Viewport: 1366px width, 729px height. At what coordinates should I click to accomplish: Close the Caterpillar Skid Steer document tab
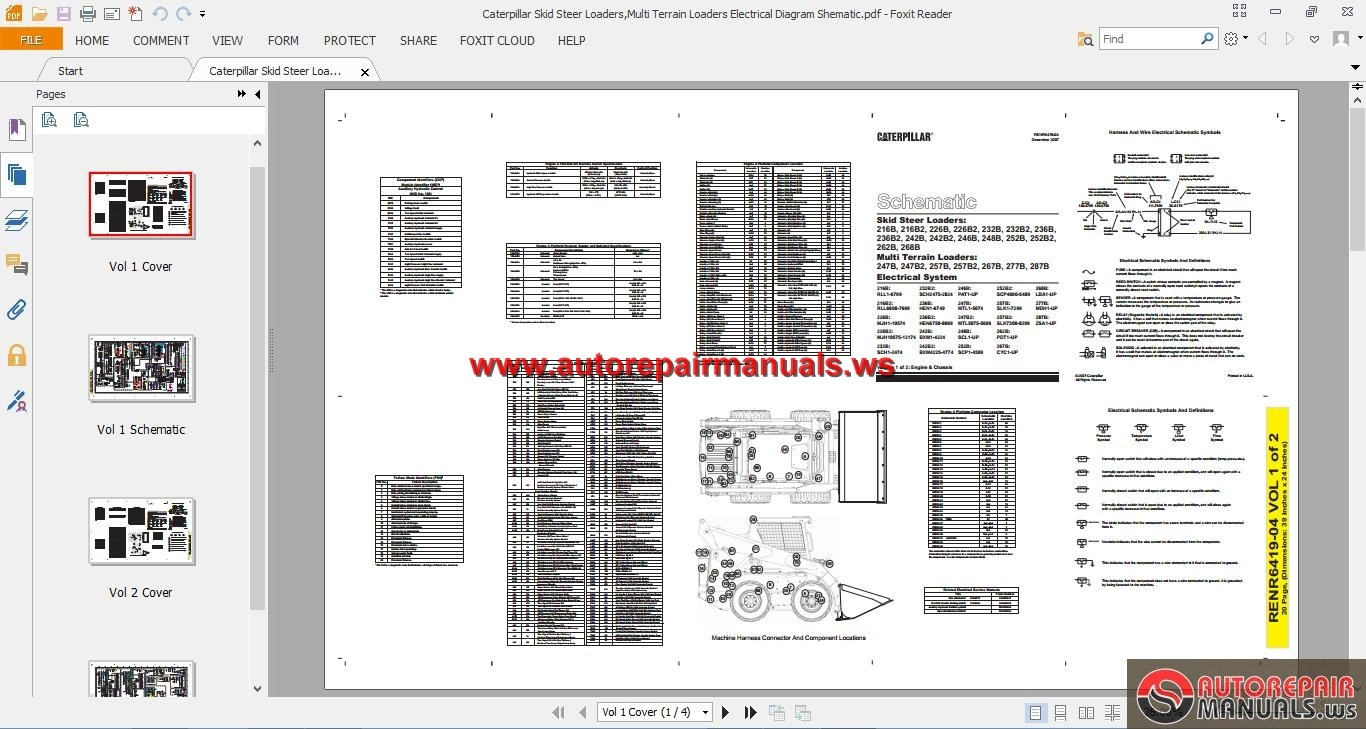(x=365, y=72)
